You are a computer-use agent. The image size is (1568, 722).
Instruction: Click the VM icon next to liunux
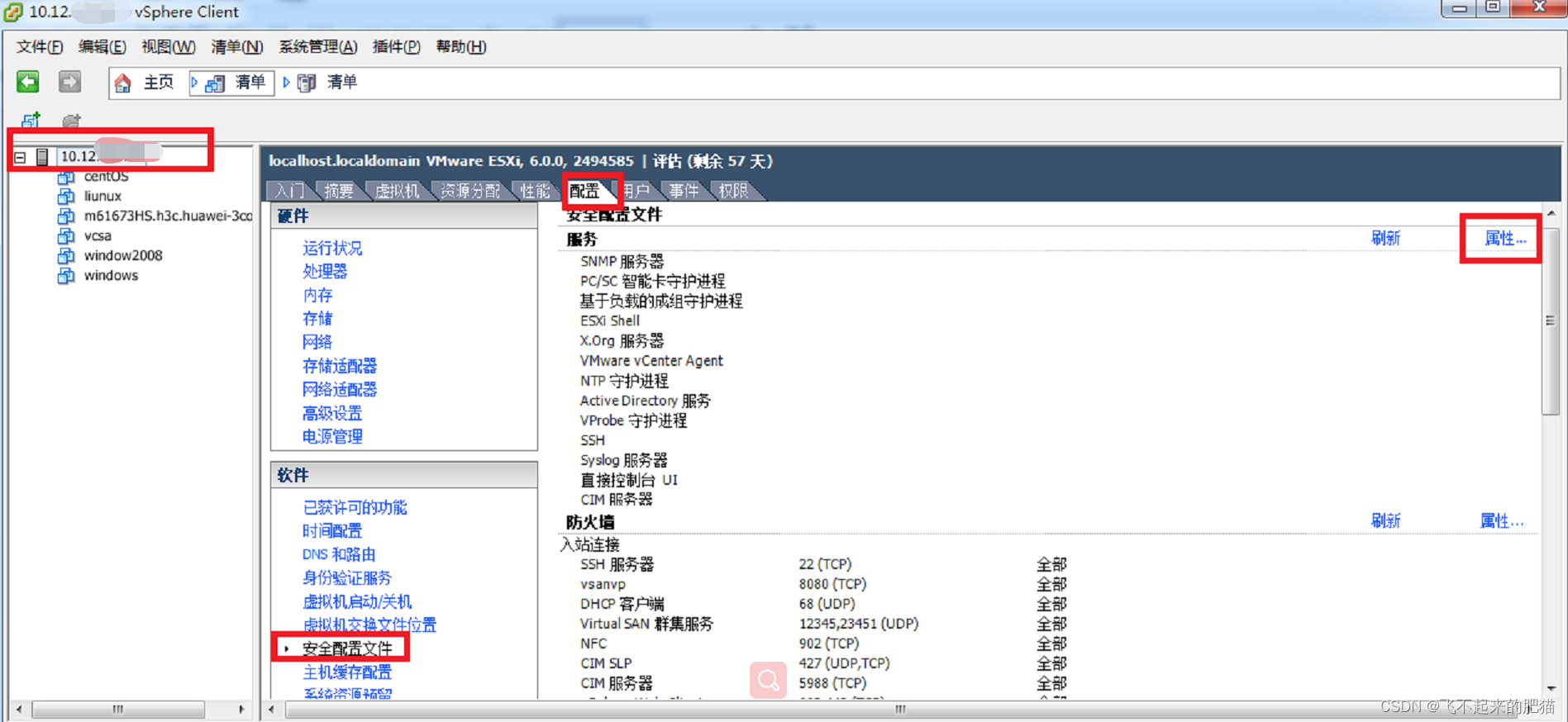pyautogui.click(x=66, y=197)
